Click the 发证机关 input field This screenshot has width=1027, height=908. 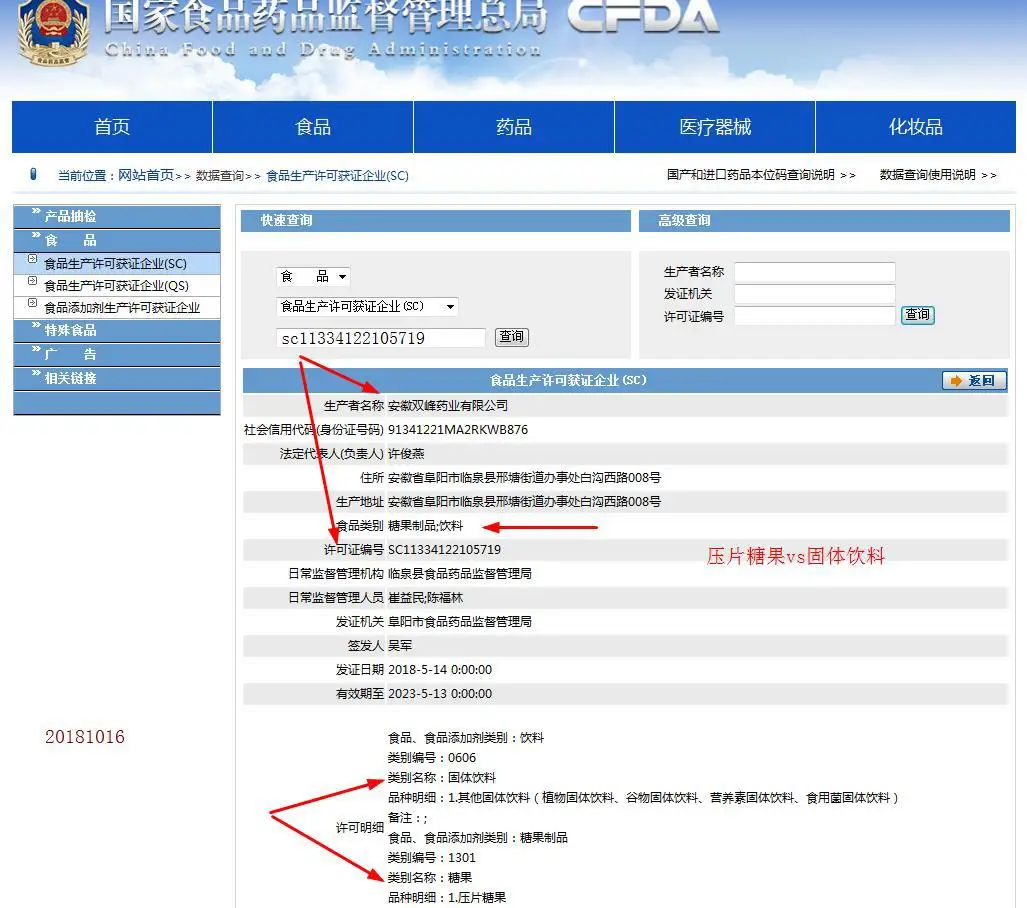[x=815, y=294]
